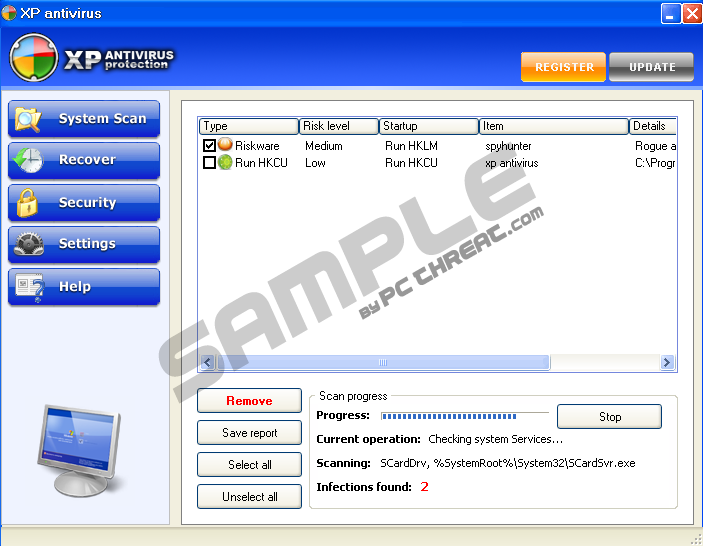703x546 pixels.
Task: Click the orange REGISTER button
Action: pyautogui.click(x=563, y=67)
